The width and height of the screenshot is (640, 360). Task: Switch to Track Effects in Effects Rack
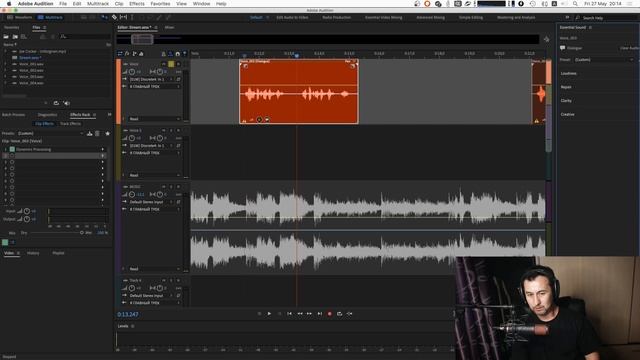(70, 124)
